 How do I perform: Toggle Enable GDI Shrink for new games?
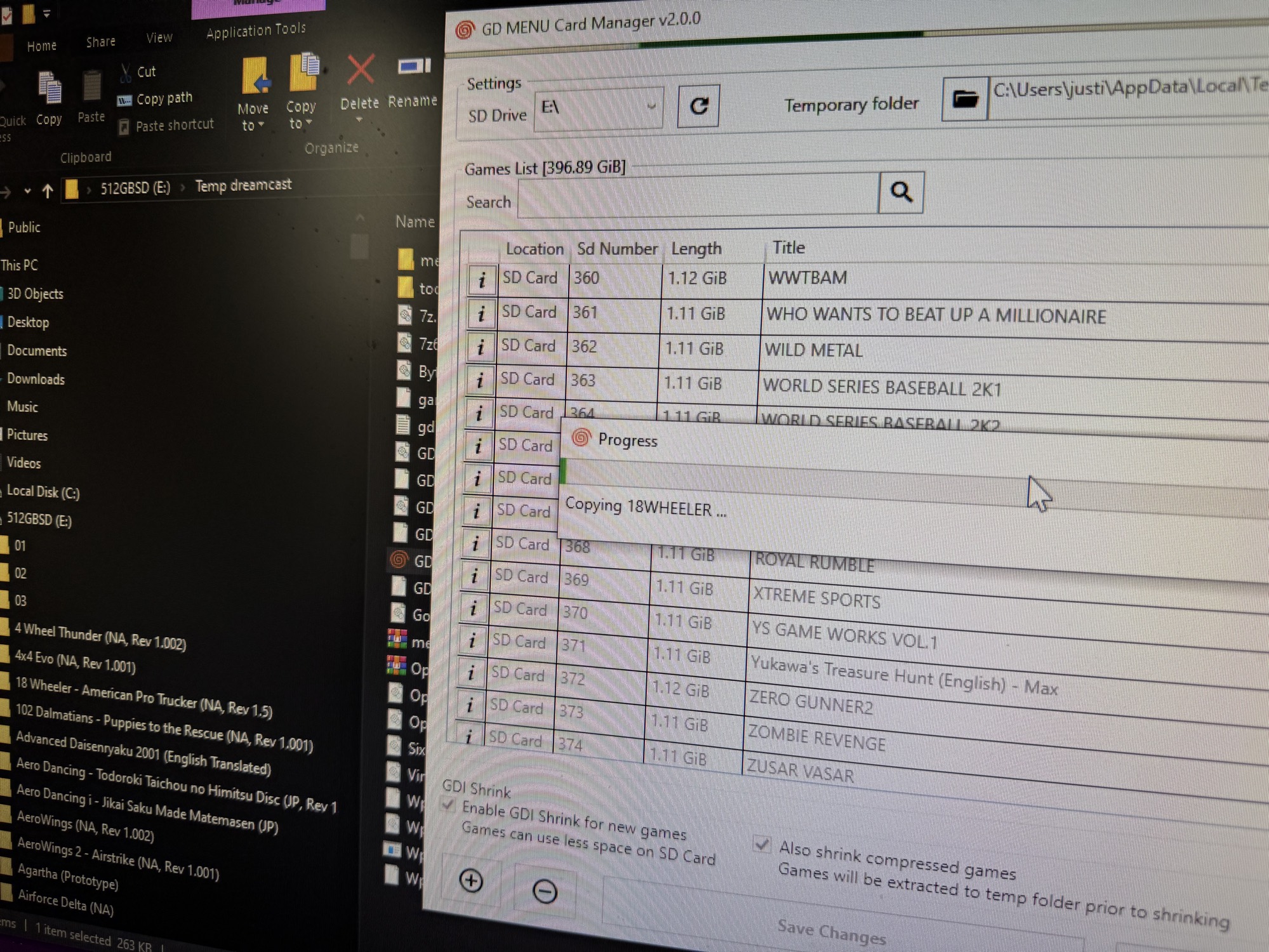coord(449,806)
